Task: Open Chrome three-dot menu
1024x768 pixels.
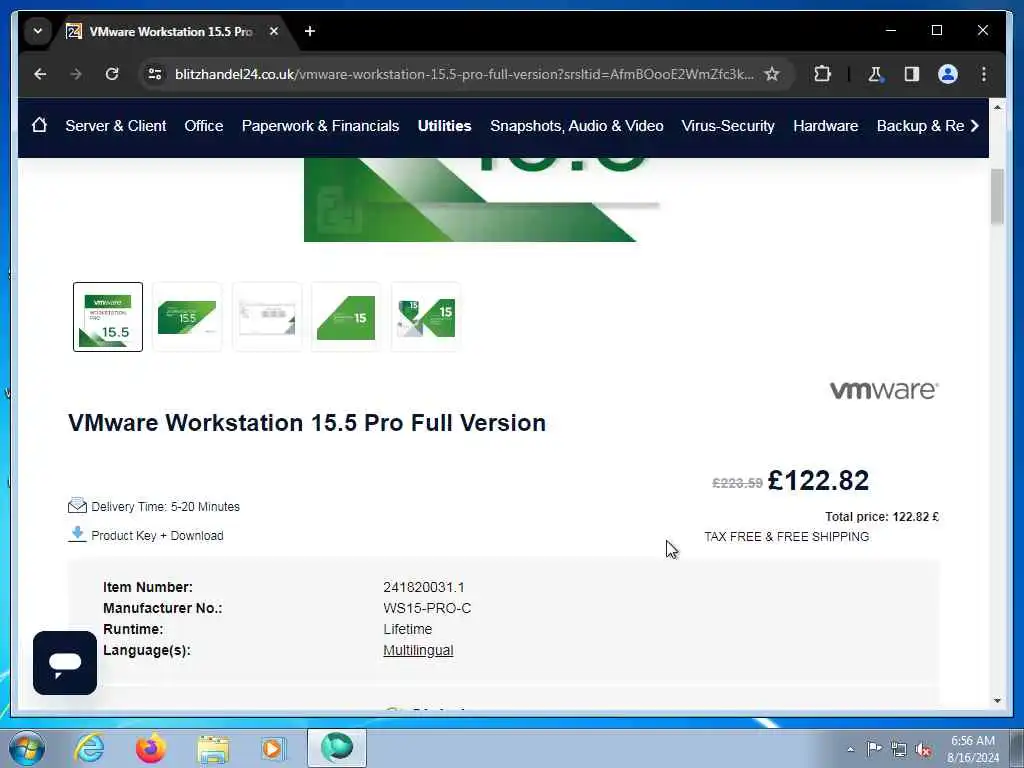Action: tap(984, 74)
